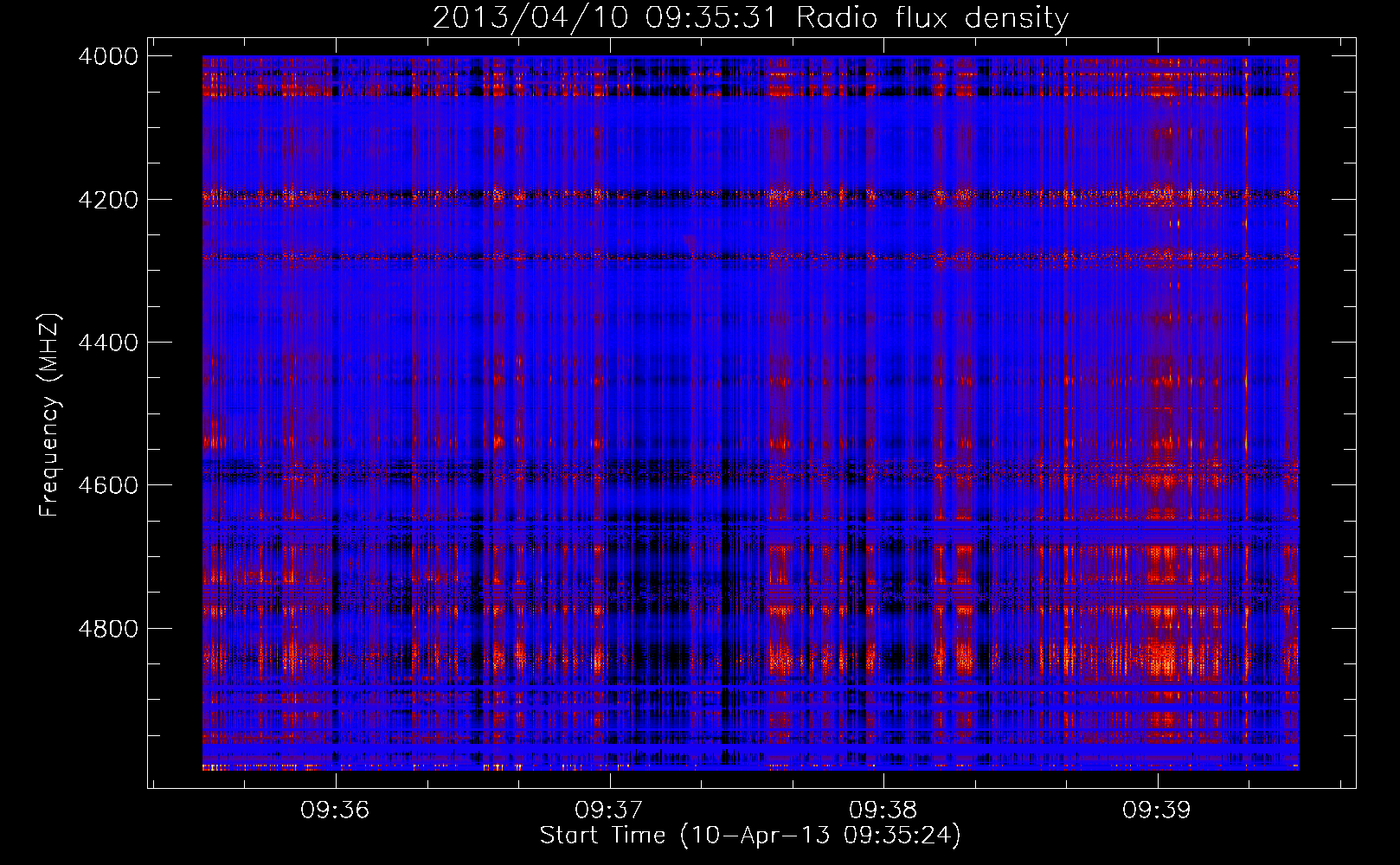This screenshot has height=865, width=1400.
Task: Click the '4800' frequency axis label
Action: click(108, 629)
